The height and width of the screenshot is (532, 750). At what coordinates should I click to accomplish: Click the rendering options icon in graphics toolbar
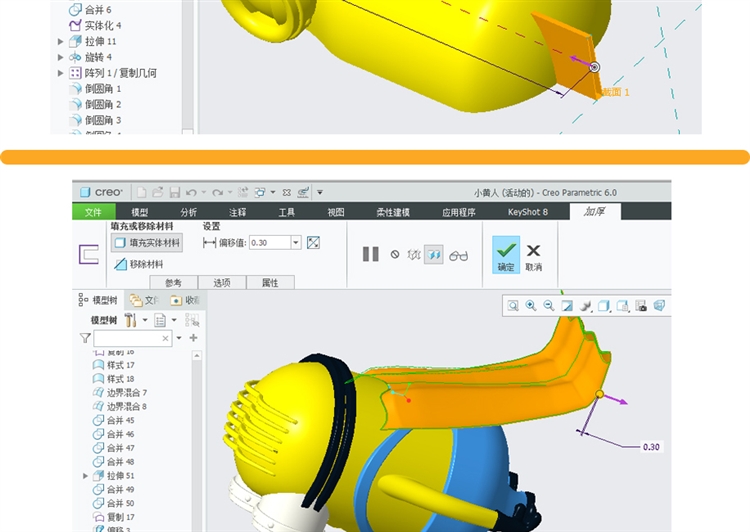click(x=585, y=306)
